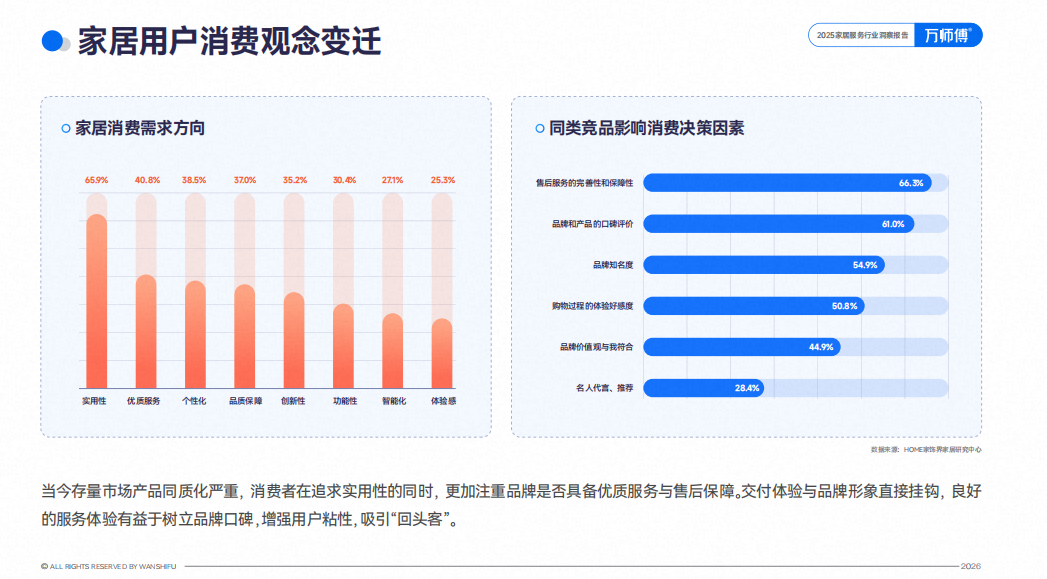
Task: Select the 体验感 bar at 25.3%
Action: [x=442, y=354]
